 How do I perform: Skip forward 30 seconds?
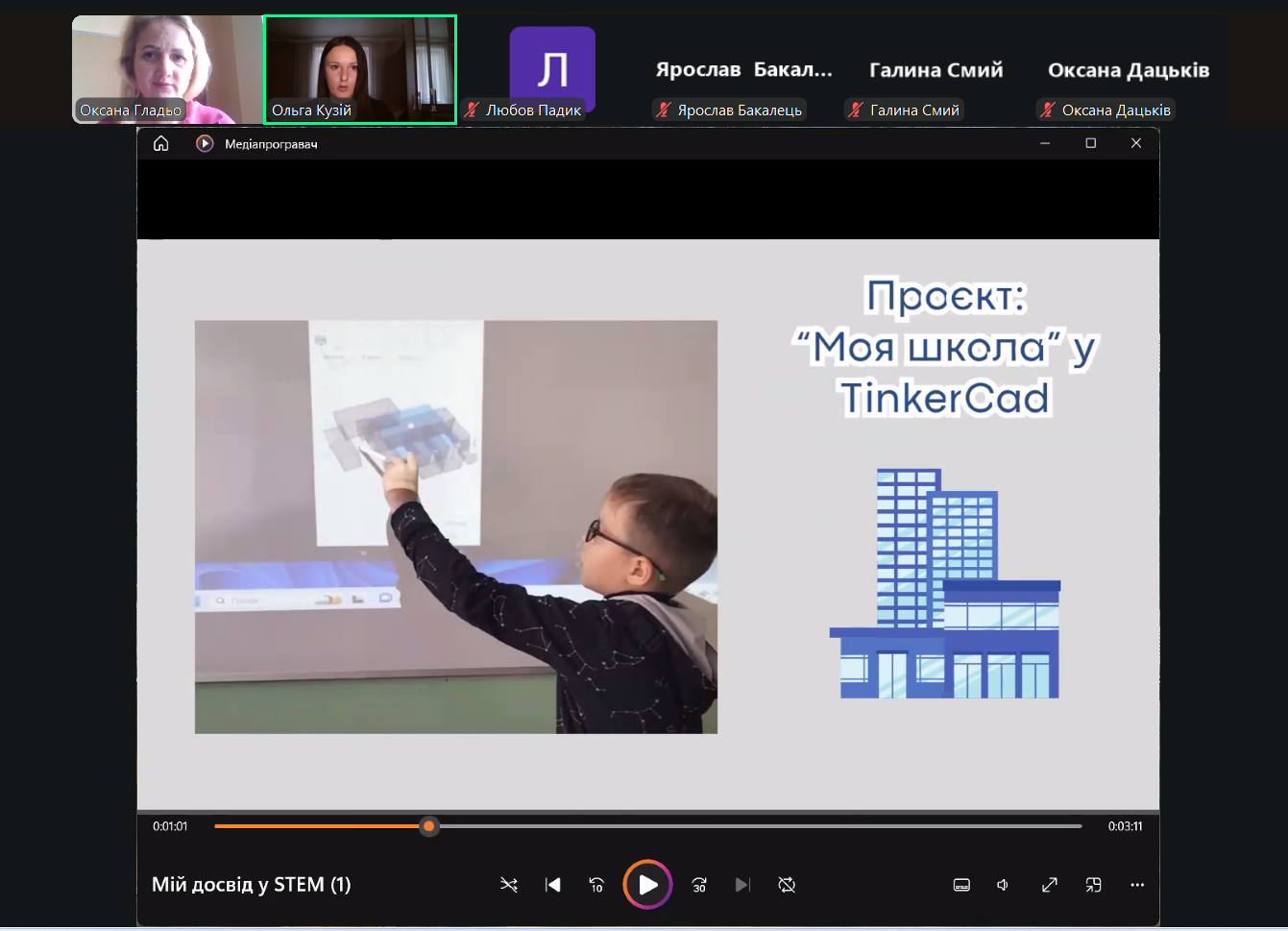699,885
